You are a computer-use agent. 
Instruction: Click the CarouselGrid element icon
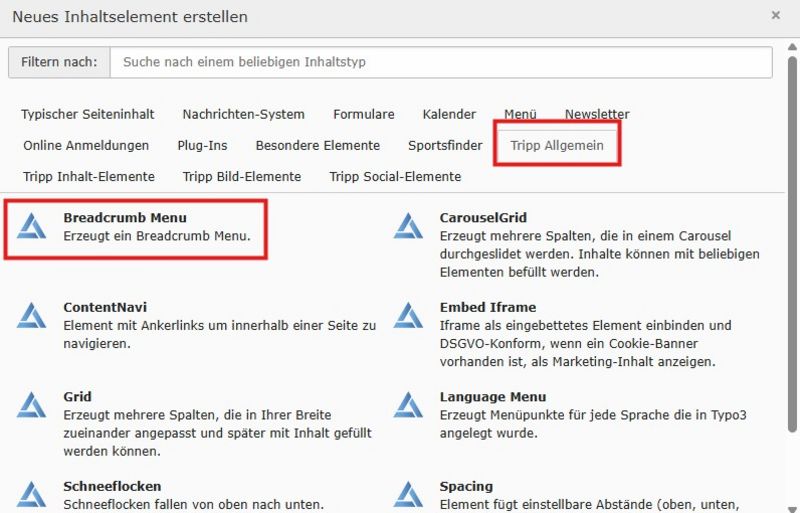408,226
